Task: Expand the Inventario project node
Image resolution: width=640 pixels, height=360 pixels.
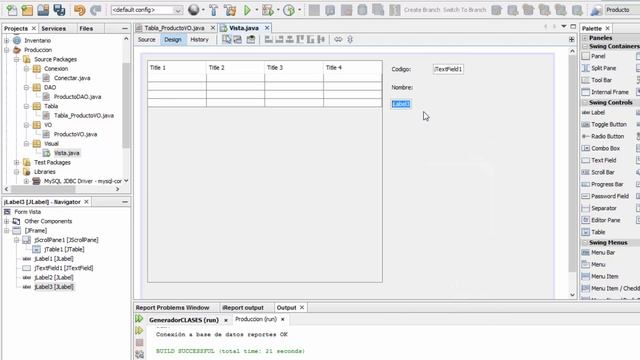Action: coord(7,40)
